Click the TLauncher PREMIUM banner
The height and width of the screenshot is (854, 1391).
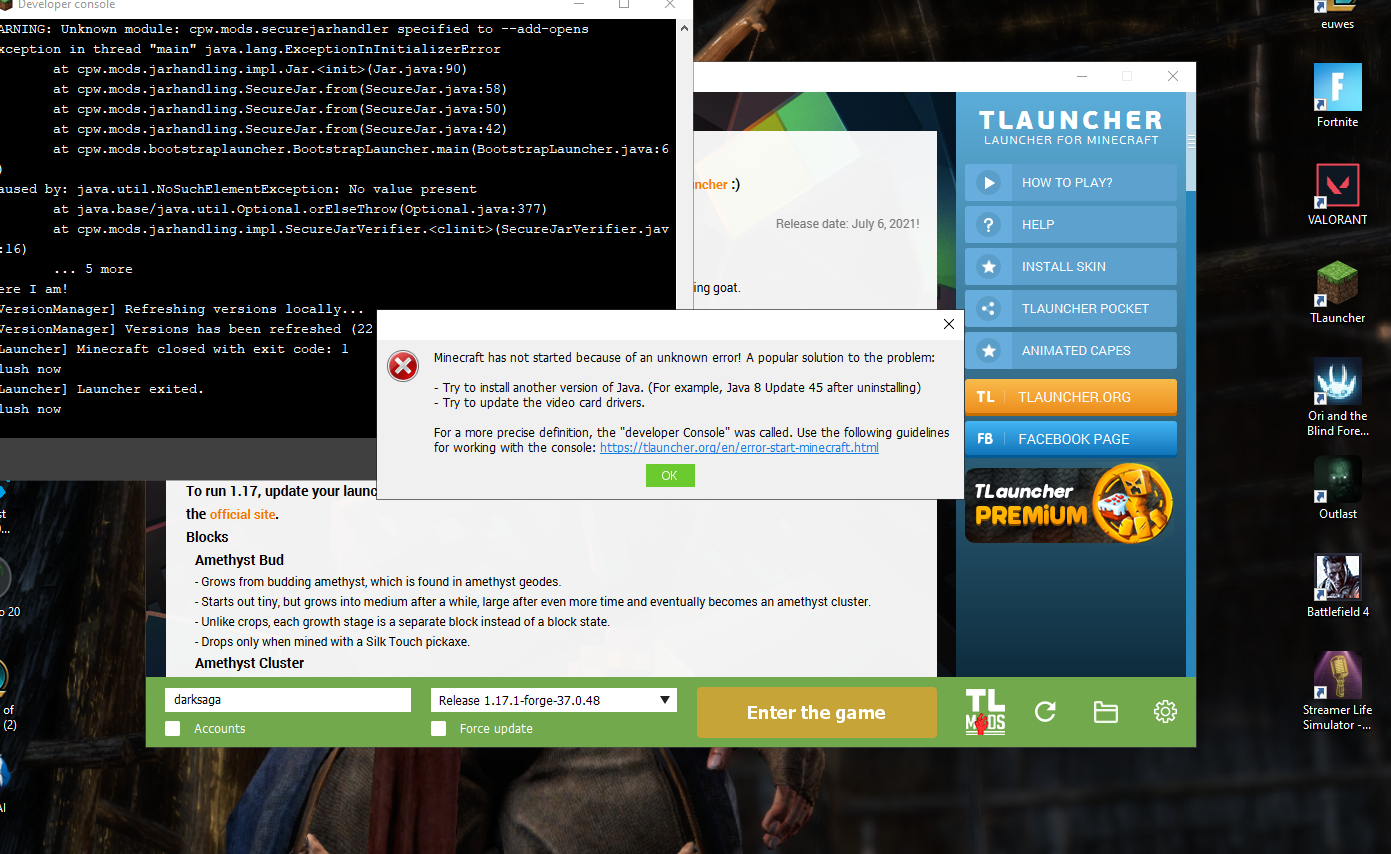point(1070,503)
